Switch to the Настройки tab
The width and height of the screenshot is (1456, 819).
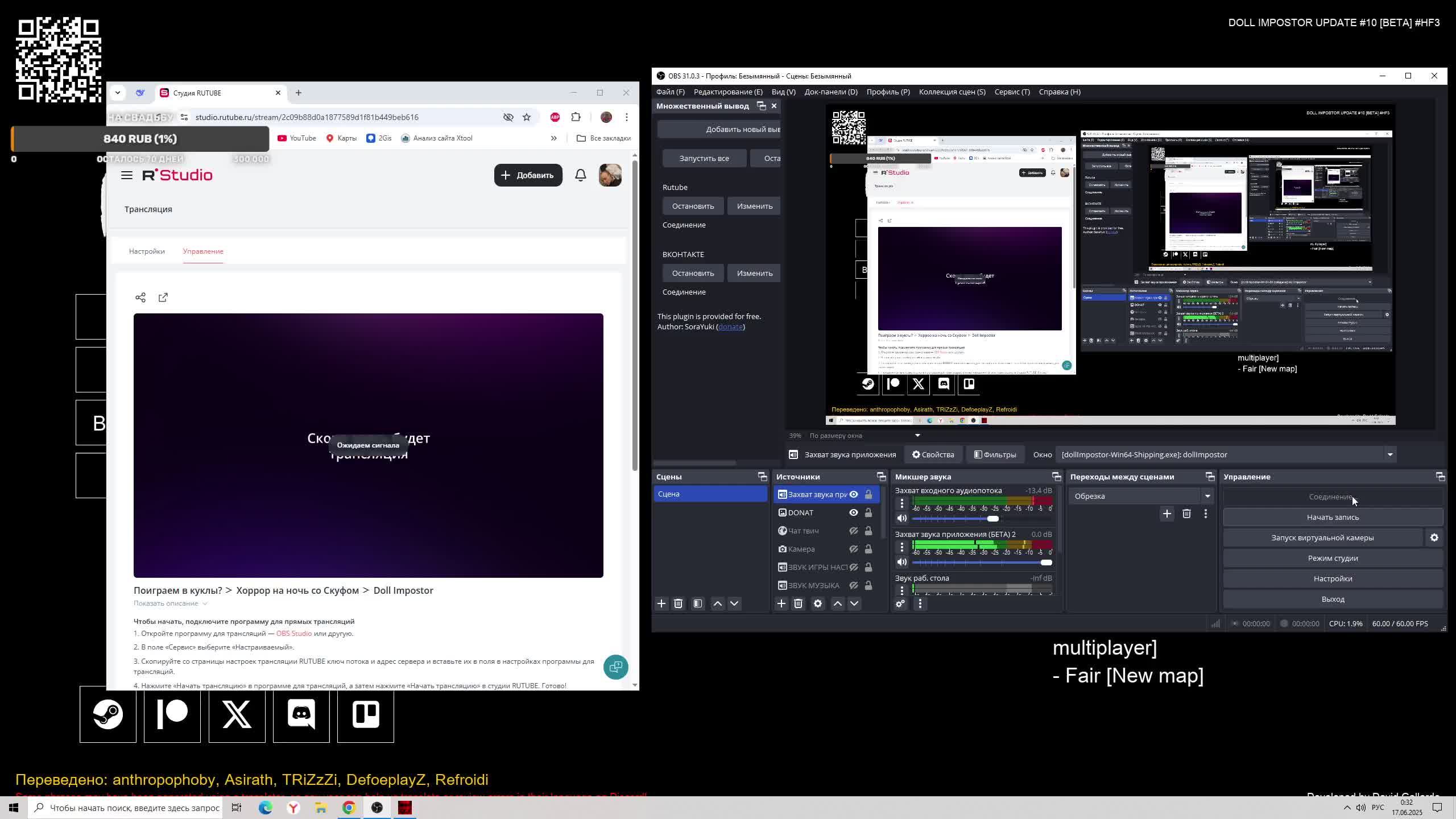point(147,251)
